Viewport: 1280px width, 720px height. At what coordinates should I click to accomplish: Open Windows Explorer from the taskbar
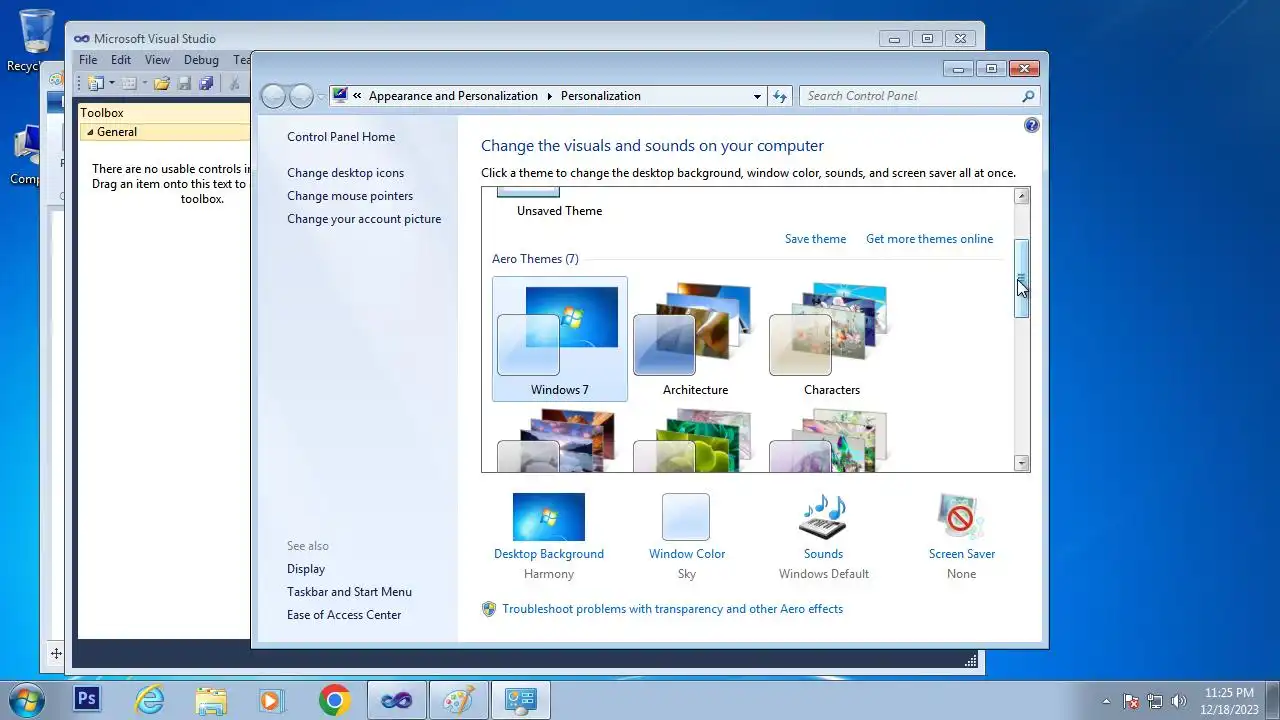coord(211,700)
